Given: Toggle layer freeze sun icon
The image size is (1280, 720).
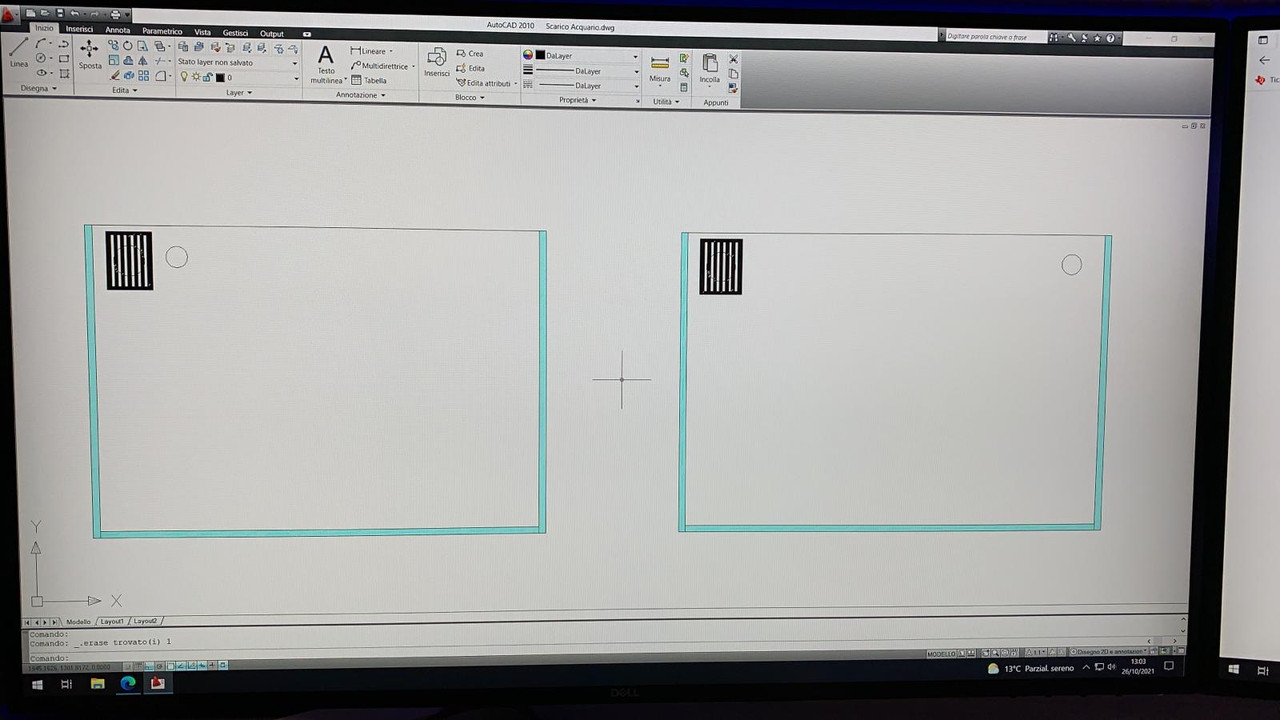Looking at the screenshot, I should [196, 76].
